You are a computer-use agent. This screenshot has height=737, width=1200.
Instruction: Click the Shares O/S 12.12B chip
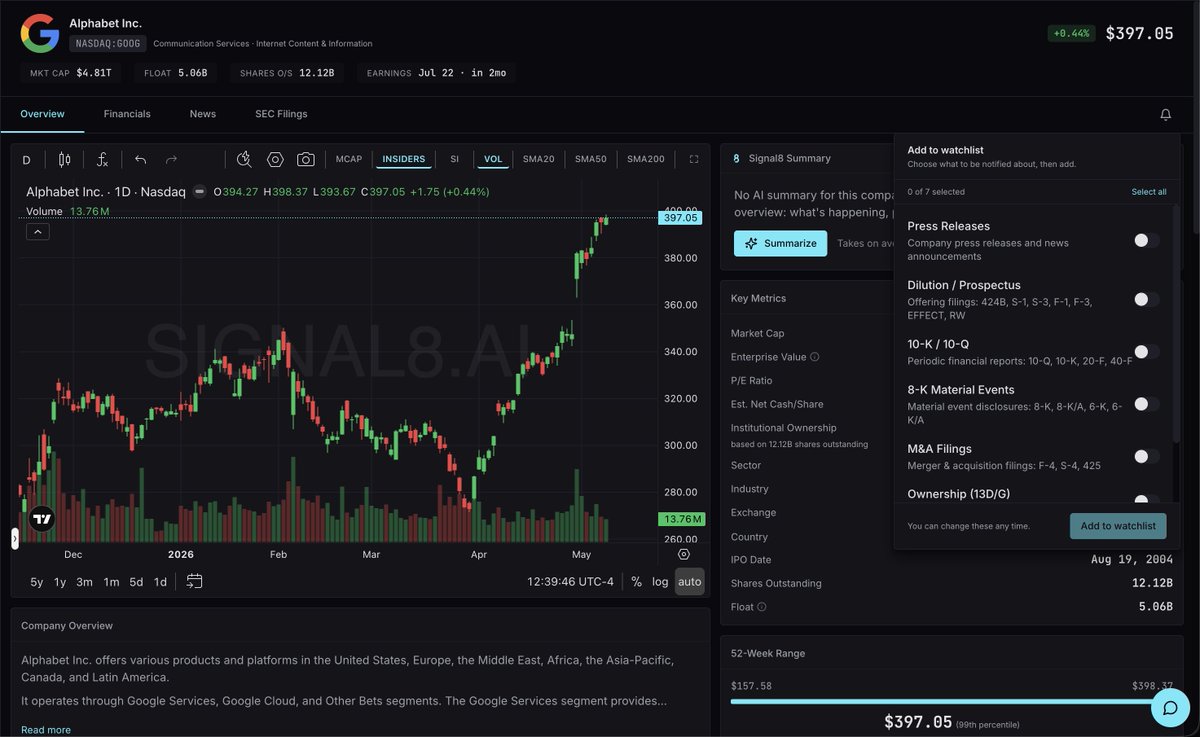pos(286,73)
